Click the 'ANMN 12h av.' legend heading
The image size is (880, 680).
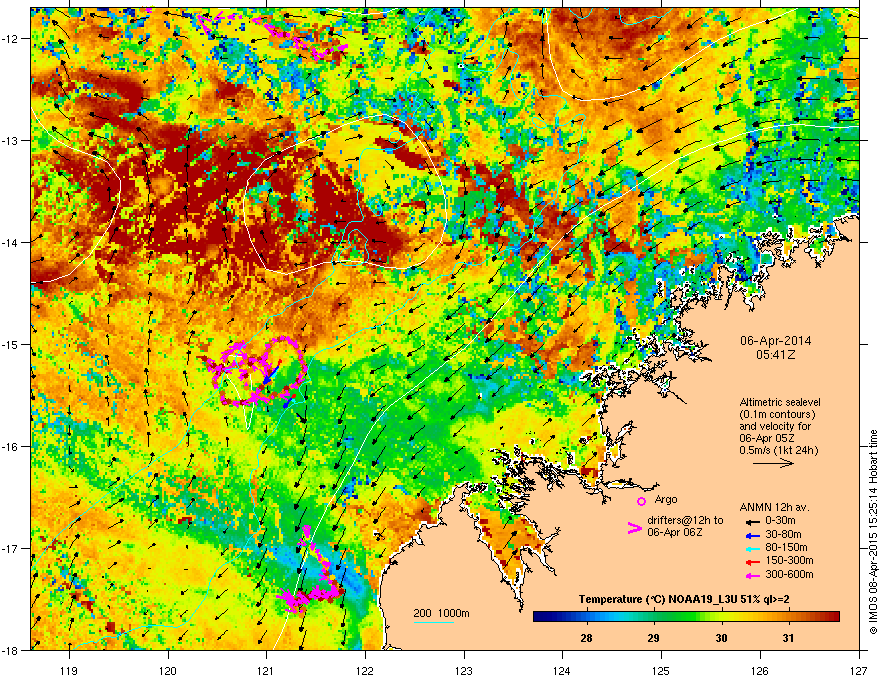[774, 508]
